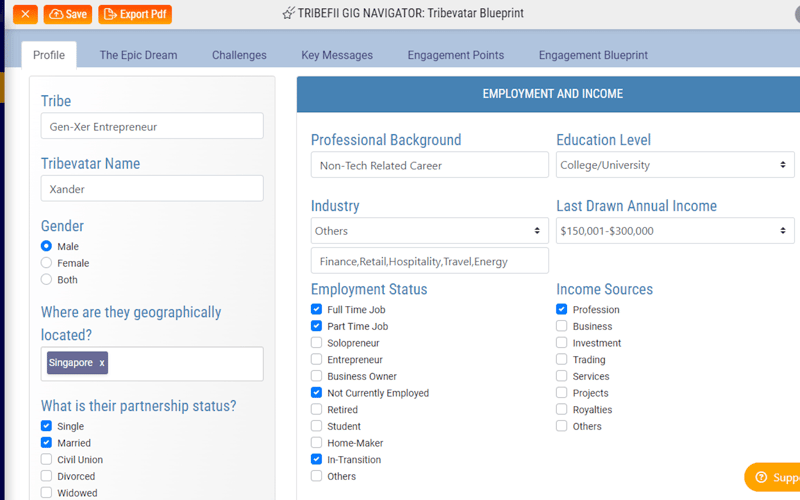This screenshot has width=800, height=500.
Task: Click the wand icon beside the TRIBEFII title
Action: click(288, 13)
